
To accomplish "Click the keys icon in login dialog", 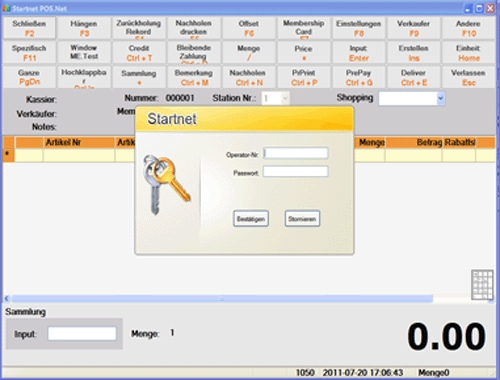I will coord(166,184).
